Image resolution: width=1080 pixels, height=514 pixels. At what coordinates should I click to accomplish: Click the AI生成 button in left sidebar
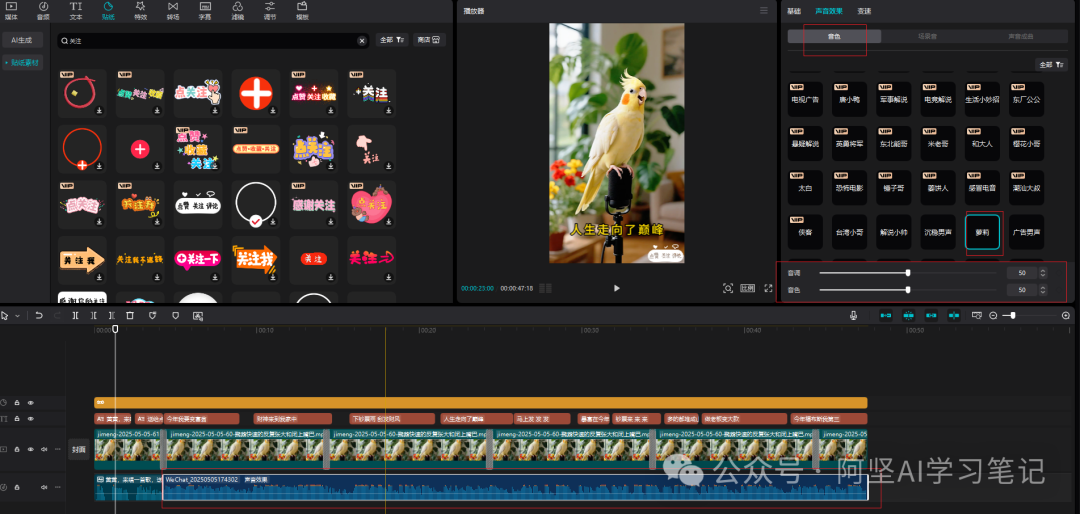[22, 41]
